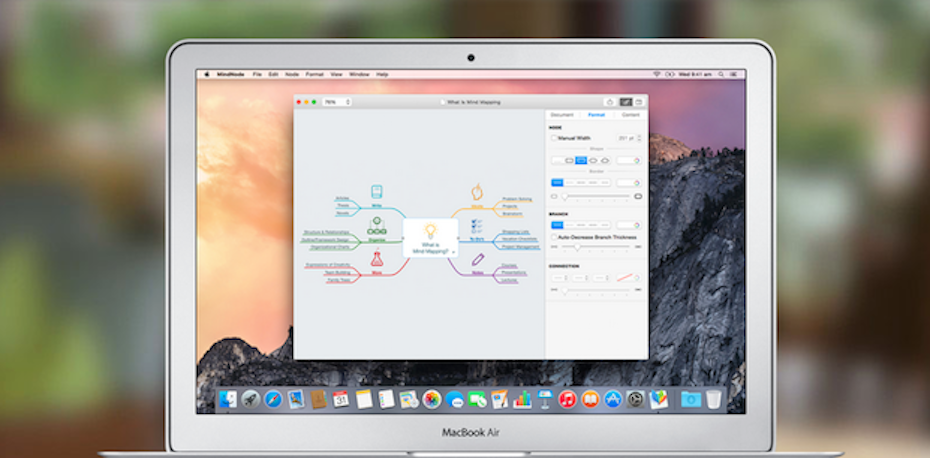Enable Auto-Decrease Branch Thickness

click(554, 237)
